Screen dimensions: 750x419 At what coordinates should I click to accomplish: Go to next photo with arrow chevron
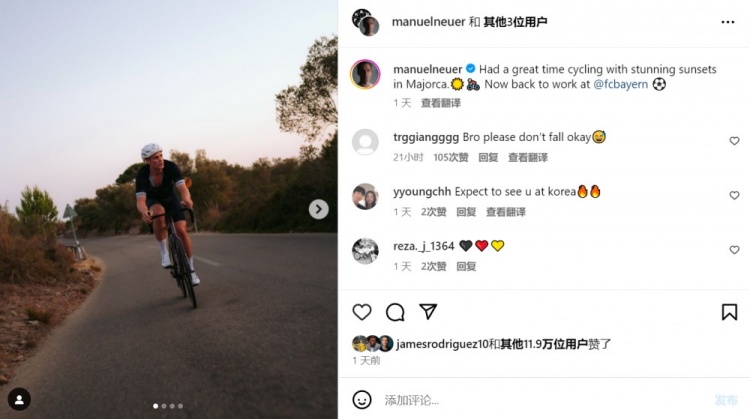pos(319,209)
